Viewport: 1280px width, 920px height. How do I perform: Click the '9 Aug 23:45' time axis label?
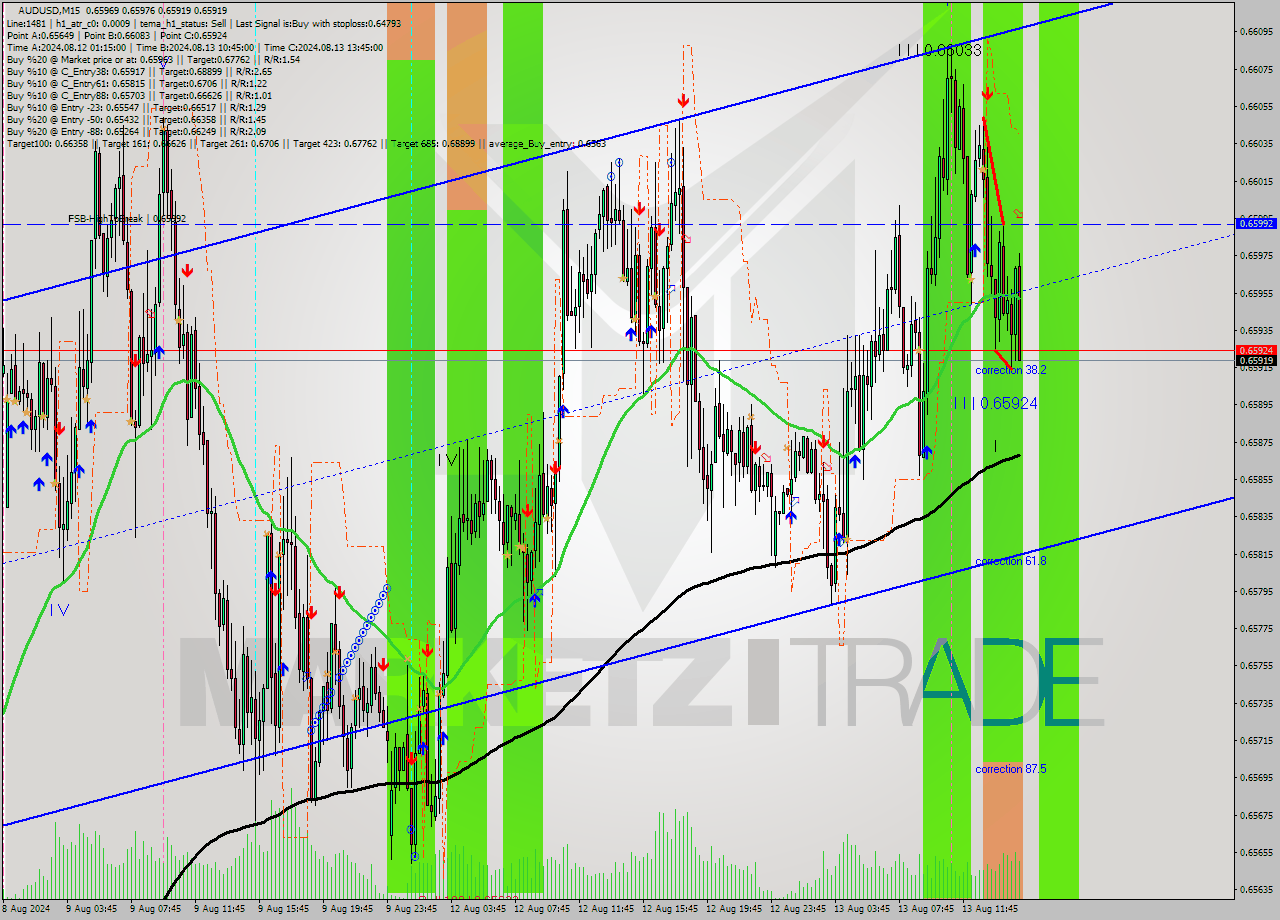coord(412,909)
